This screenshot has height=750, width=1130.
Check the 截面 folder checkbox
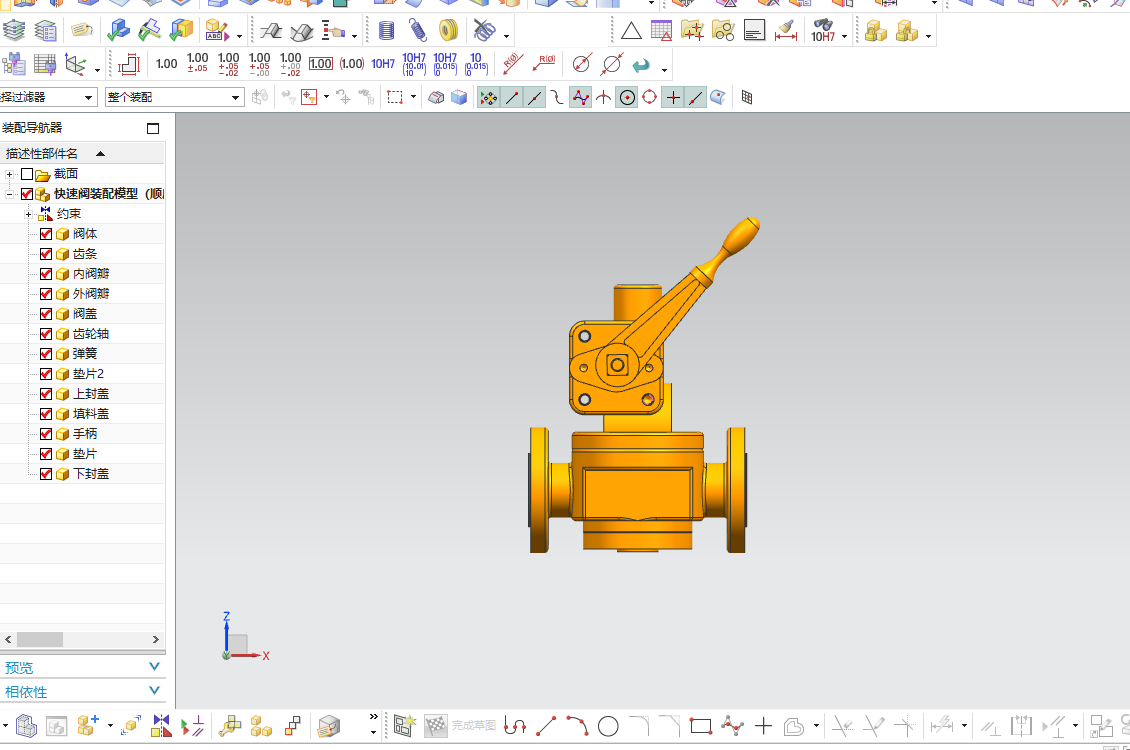coord(27,174)
